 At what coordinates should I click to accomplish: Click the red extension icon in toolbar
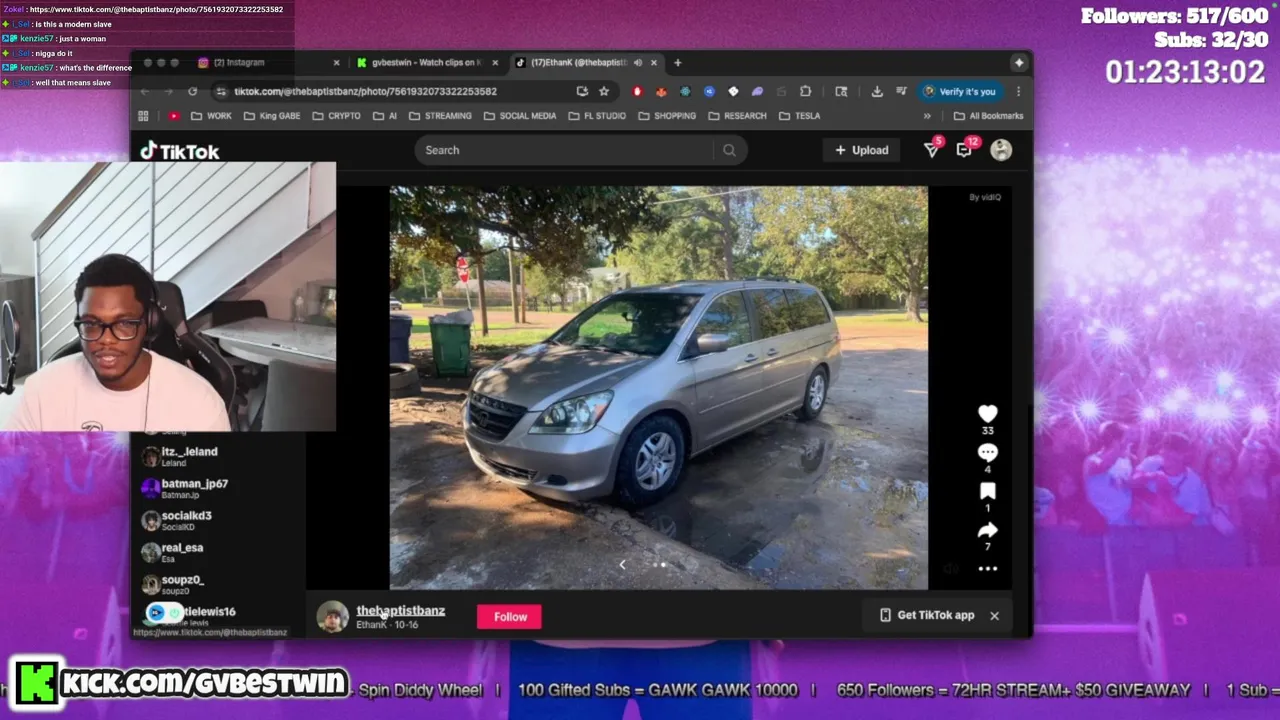coord(637,91)
